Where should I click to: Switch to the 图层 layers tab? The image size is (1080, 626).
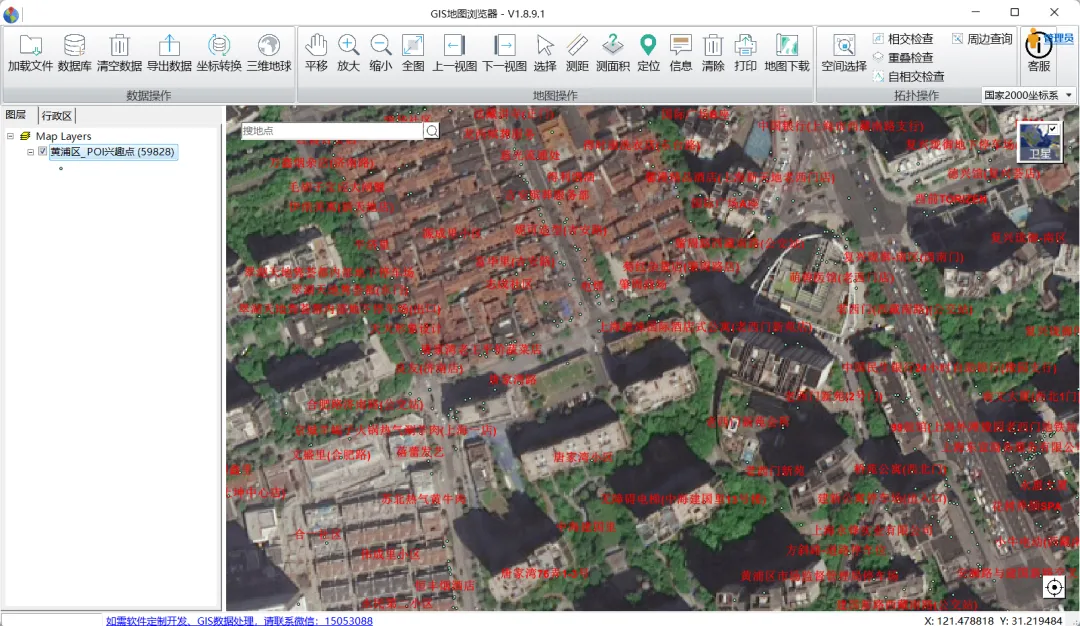click(16, 115)
